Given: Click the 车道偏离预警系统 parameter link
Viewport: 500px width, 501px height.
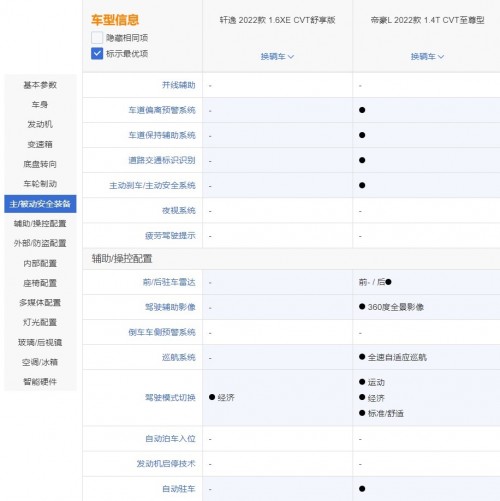Looking at the screenshot, I should pyautogui.click(x=162, y=110).
